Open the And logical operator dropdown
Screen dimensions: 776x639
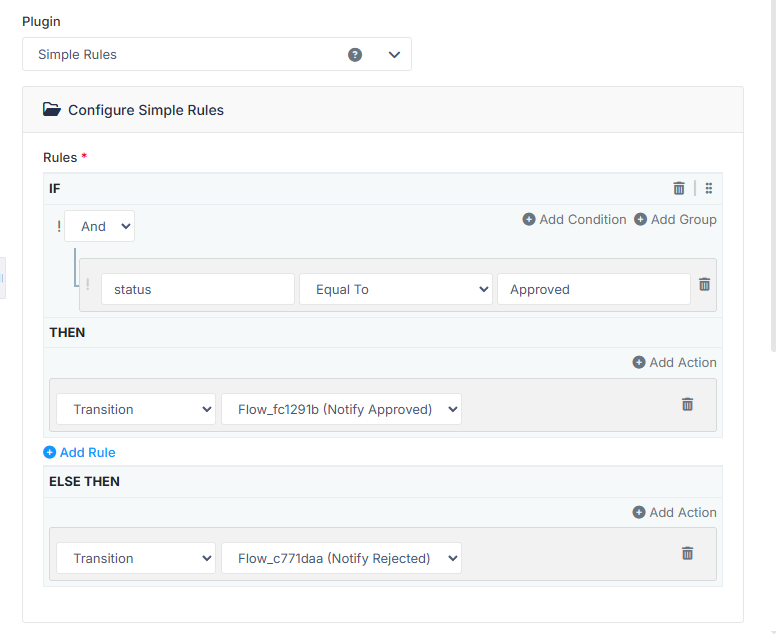[x=99, y=226]
